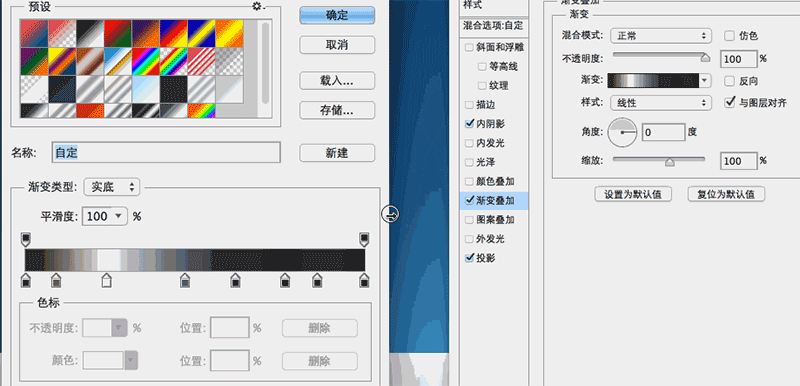Image resolution: width=800 pixels, height=386 pixels.
Task: Tick the 描边 stroke checkbox
Action: click(x=469, y=105)
